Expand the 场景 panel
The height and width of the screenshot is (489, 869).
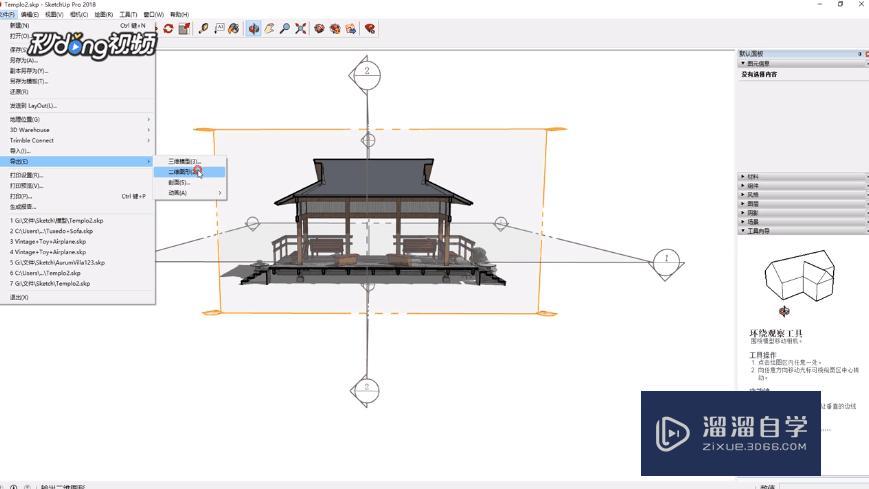click(x=802, y=221)
